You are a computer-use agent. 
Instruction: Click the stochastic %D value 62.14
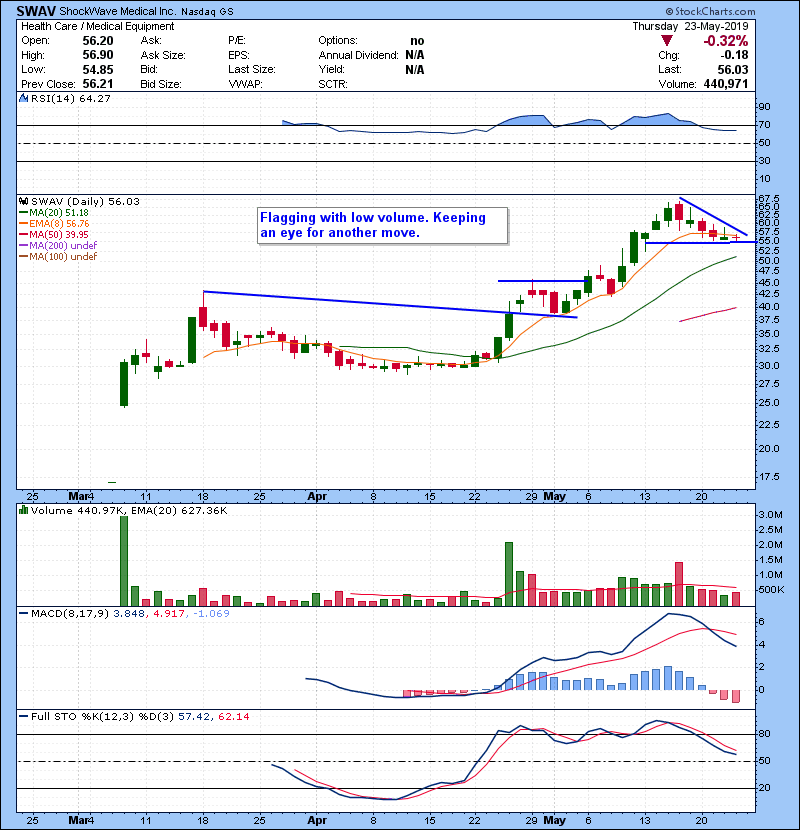[233, 717]
